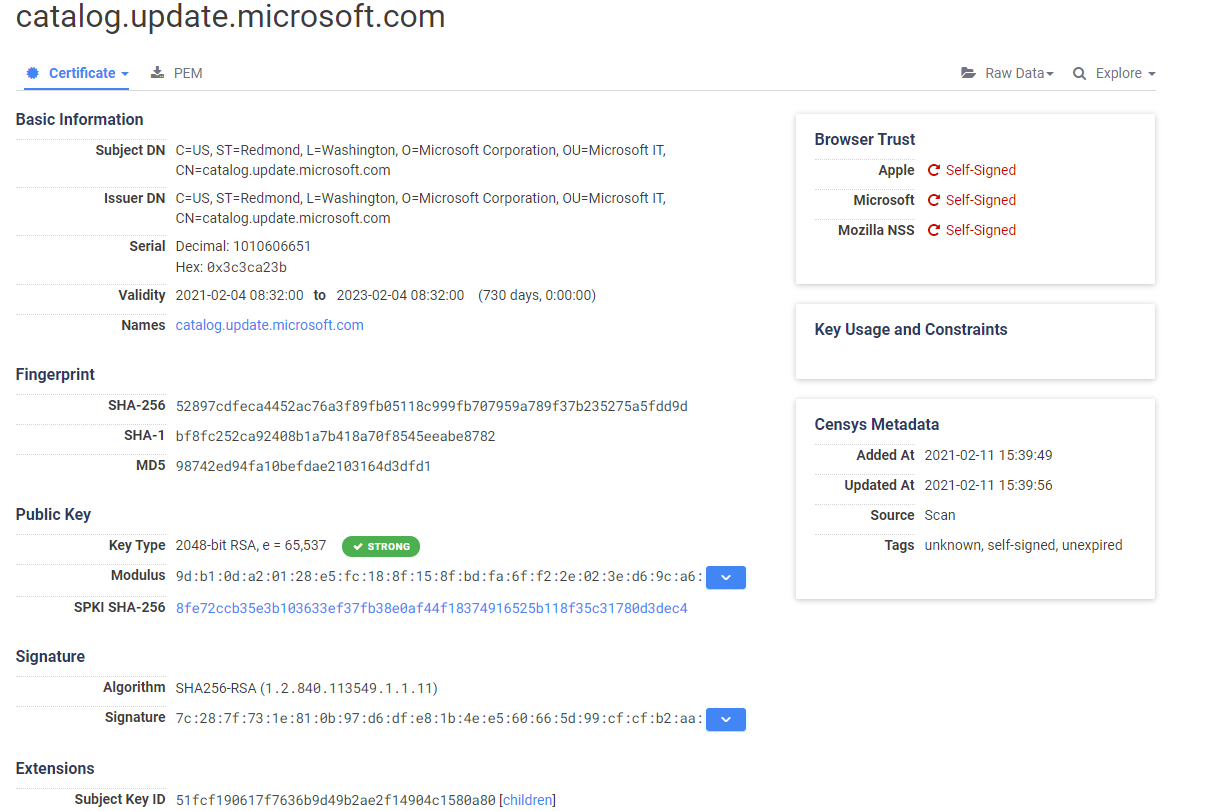Image resolution: width=1216 pixels, height=811 pixels.
Task: Click the Subject DN value text
Action: click(421, 160)
